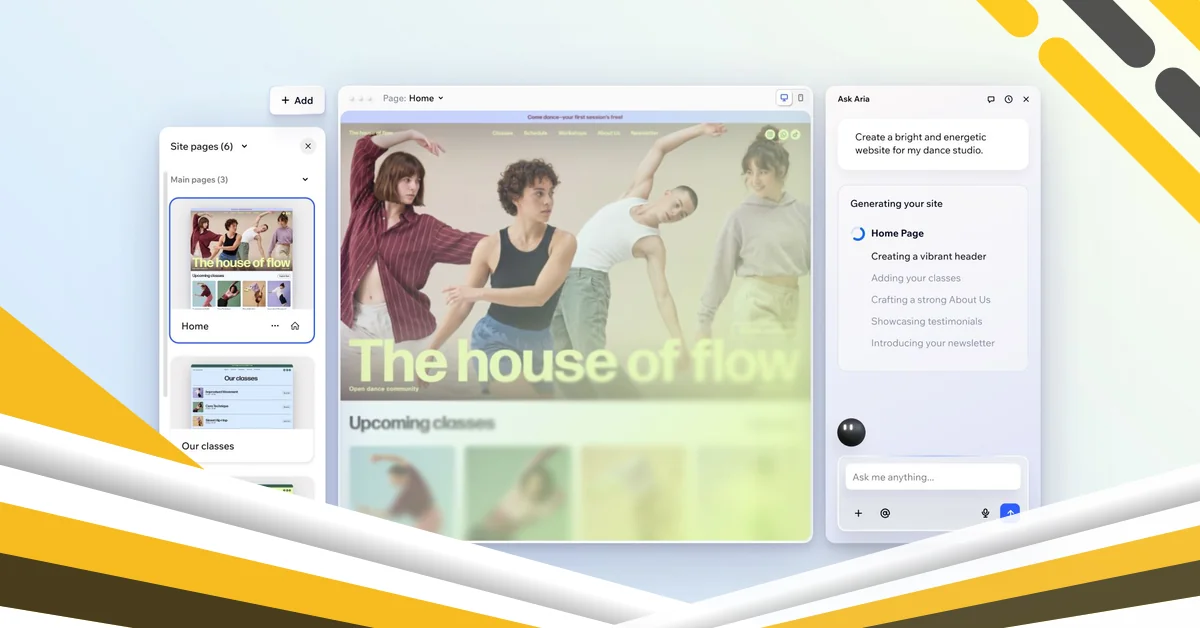Screen dimensions: 1200x628
Task: Collapse the Main pages (3) section
Action: [305, 180]
